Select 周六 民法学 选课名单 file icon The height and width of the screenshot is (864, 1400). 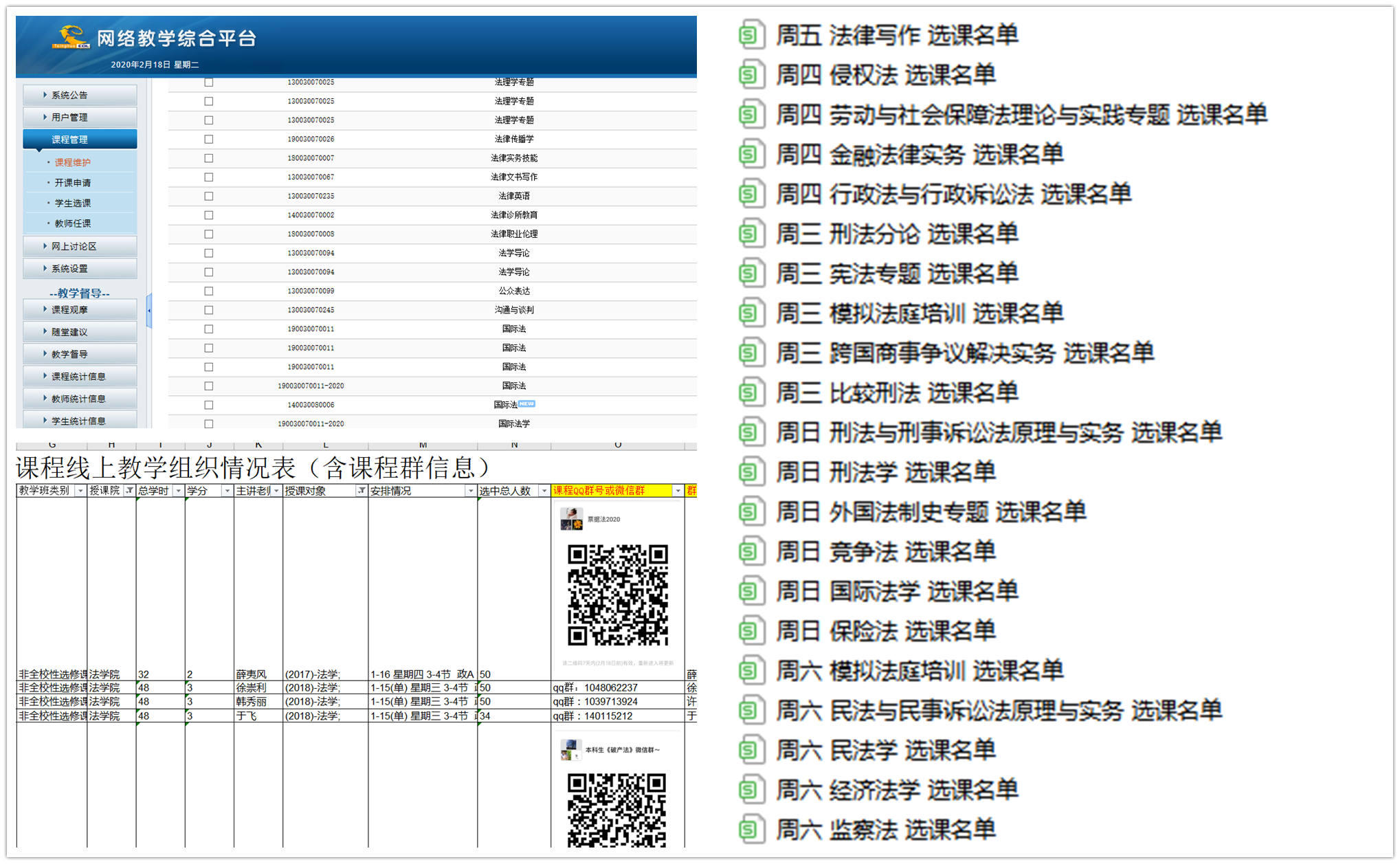(751, 750)
